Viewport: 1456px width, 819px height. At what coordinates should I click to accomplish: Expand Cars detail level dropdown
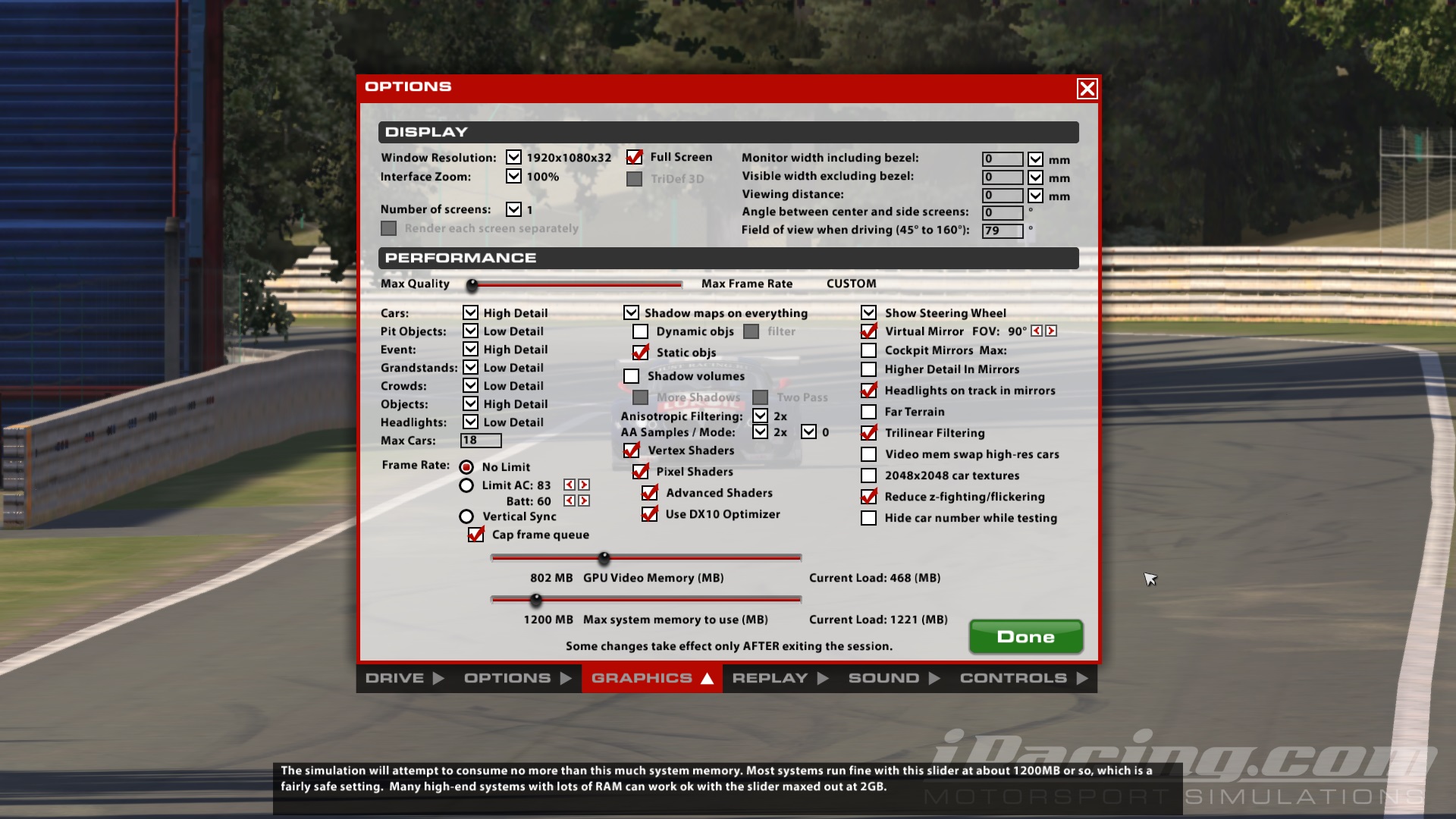470,313
